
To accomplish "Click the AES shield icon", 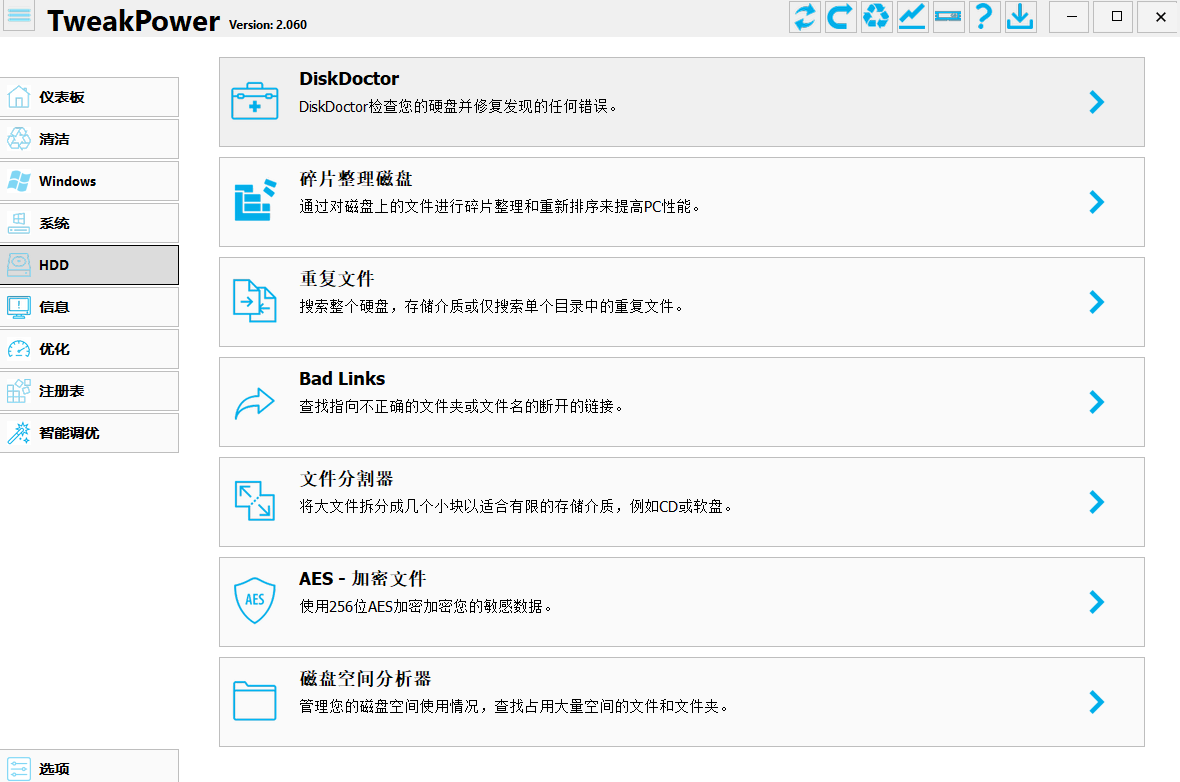I will tap(255, 601).
